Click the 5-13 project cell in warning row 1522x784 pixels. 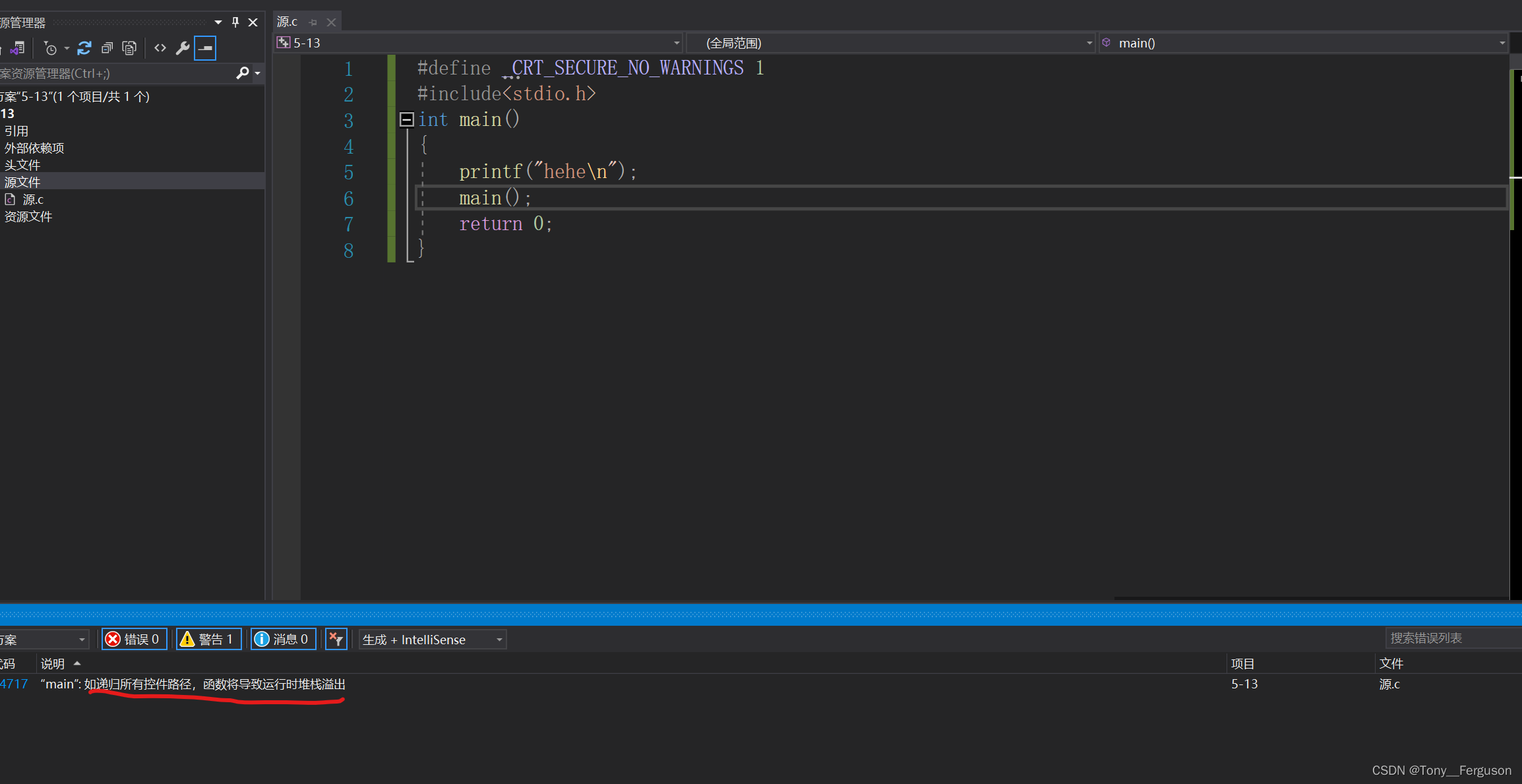pos(1244,684)
